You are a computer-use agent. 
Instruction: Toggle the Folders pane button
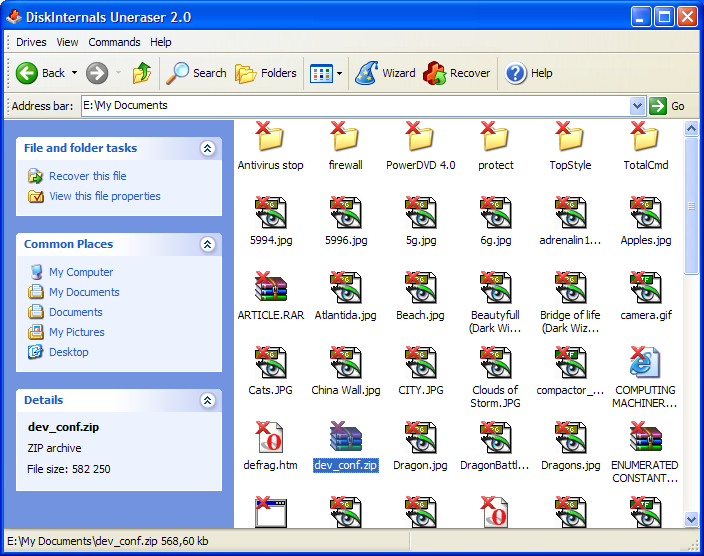click(266, 73)
